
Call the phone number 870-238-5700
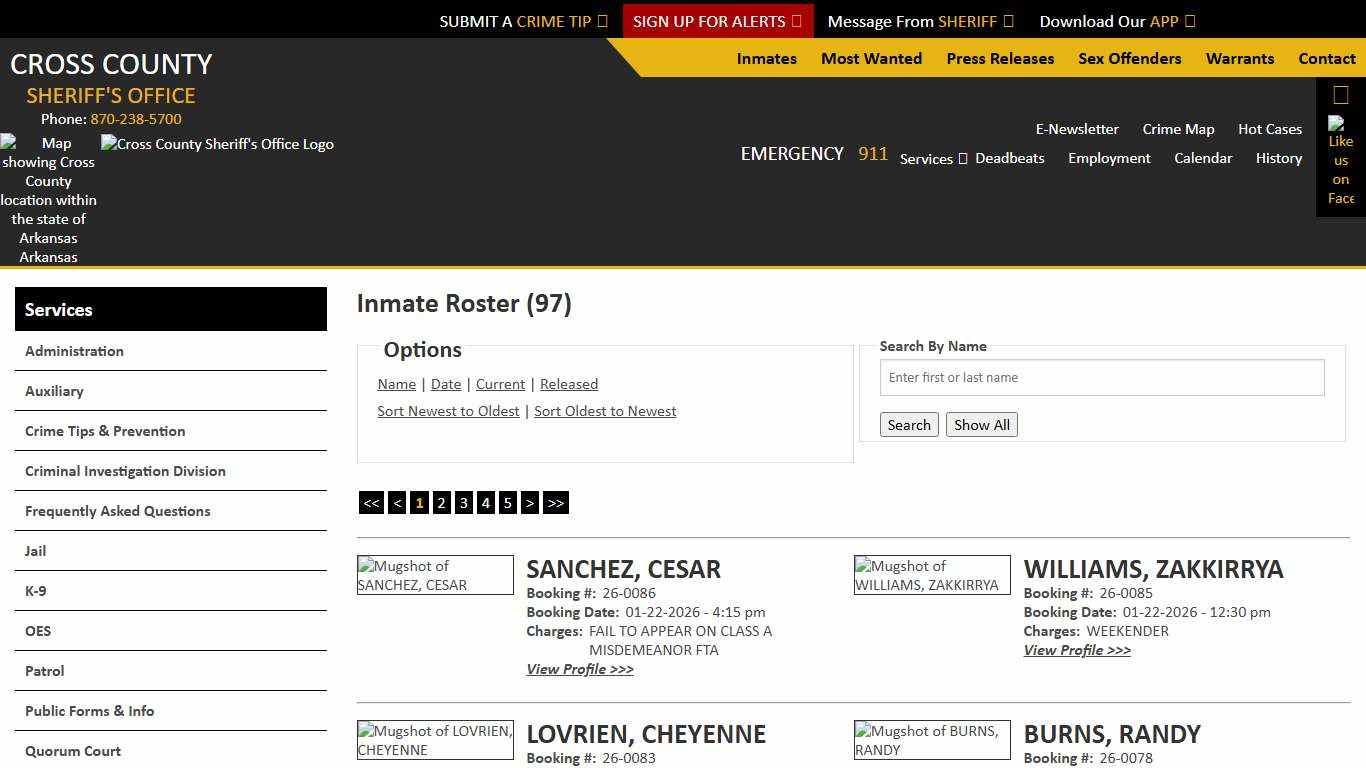[x=135, y=119]
